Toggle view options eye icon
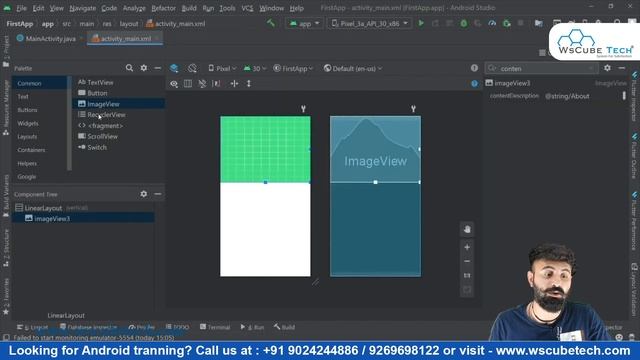This screenshot has height=360, width=640. [174, 84]
